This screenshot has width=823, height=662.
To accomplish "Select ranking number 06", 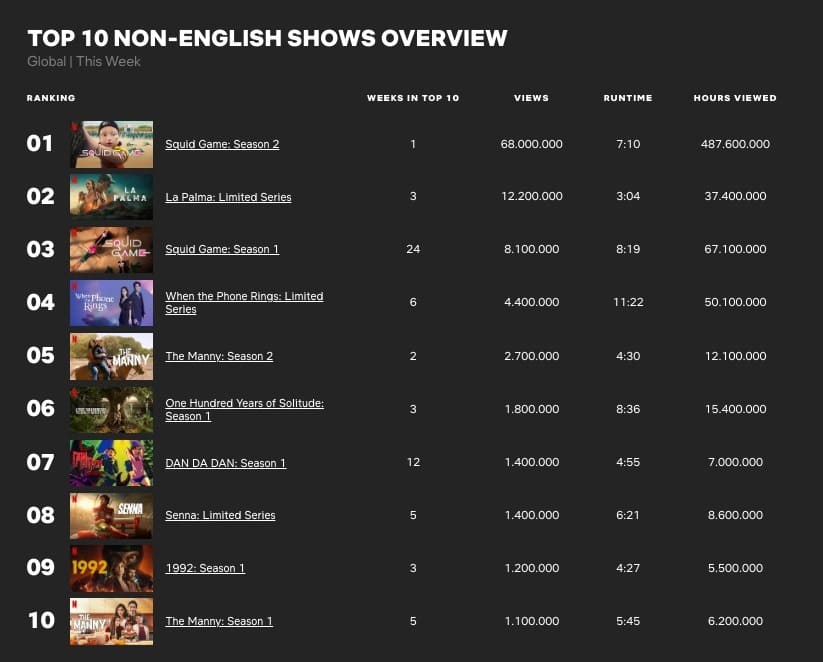I will 40,408.
